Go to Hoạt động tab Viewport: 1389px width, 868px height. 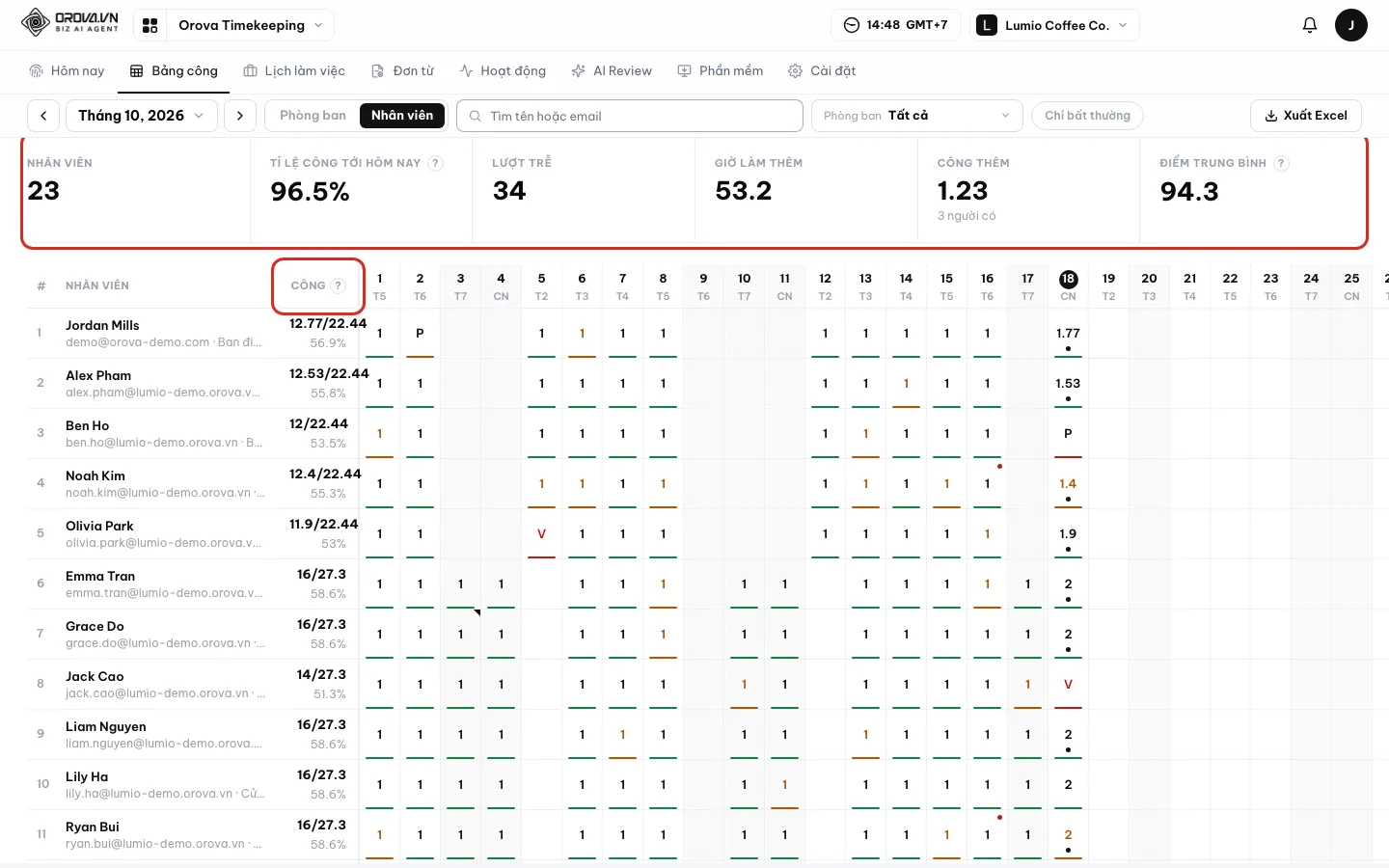coord(503,71)
